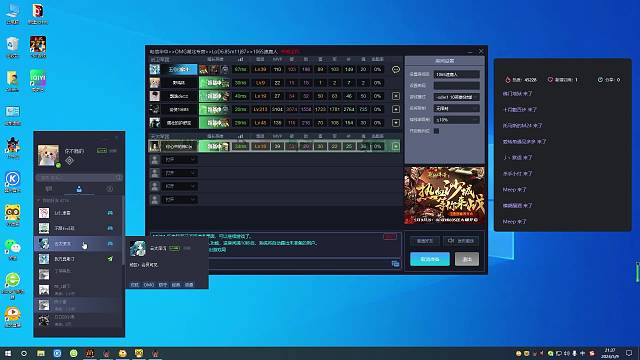Click the game mode field in room settings
640x360 pixels.
pos(457,97)
